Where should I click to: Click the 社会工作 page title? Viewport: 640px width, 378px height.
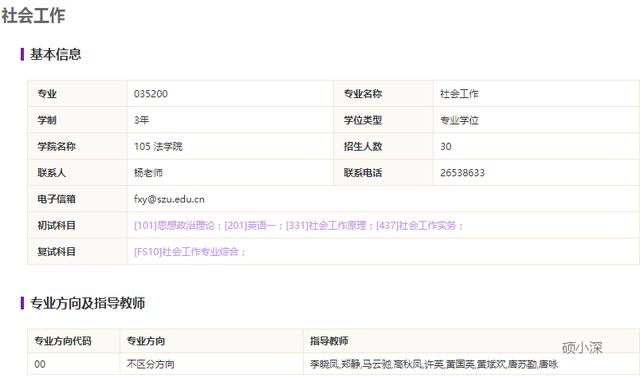[33, 16]
